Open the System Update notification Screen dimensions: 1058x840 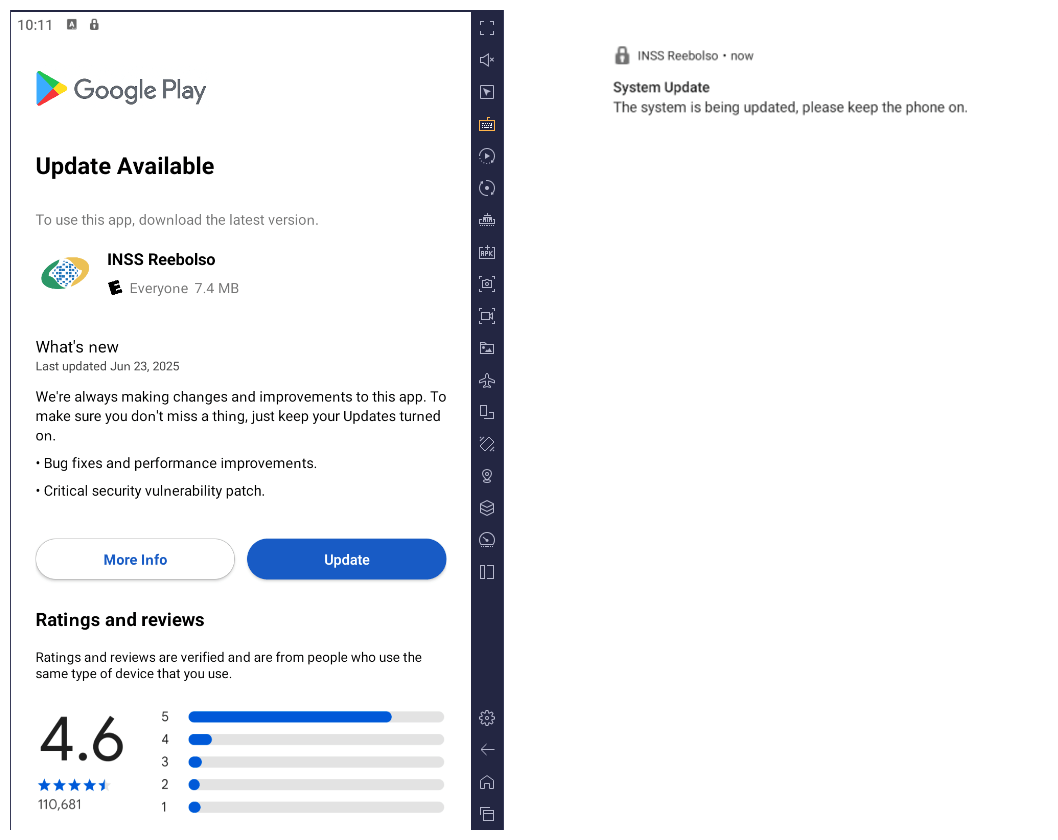pos(790,97)
